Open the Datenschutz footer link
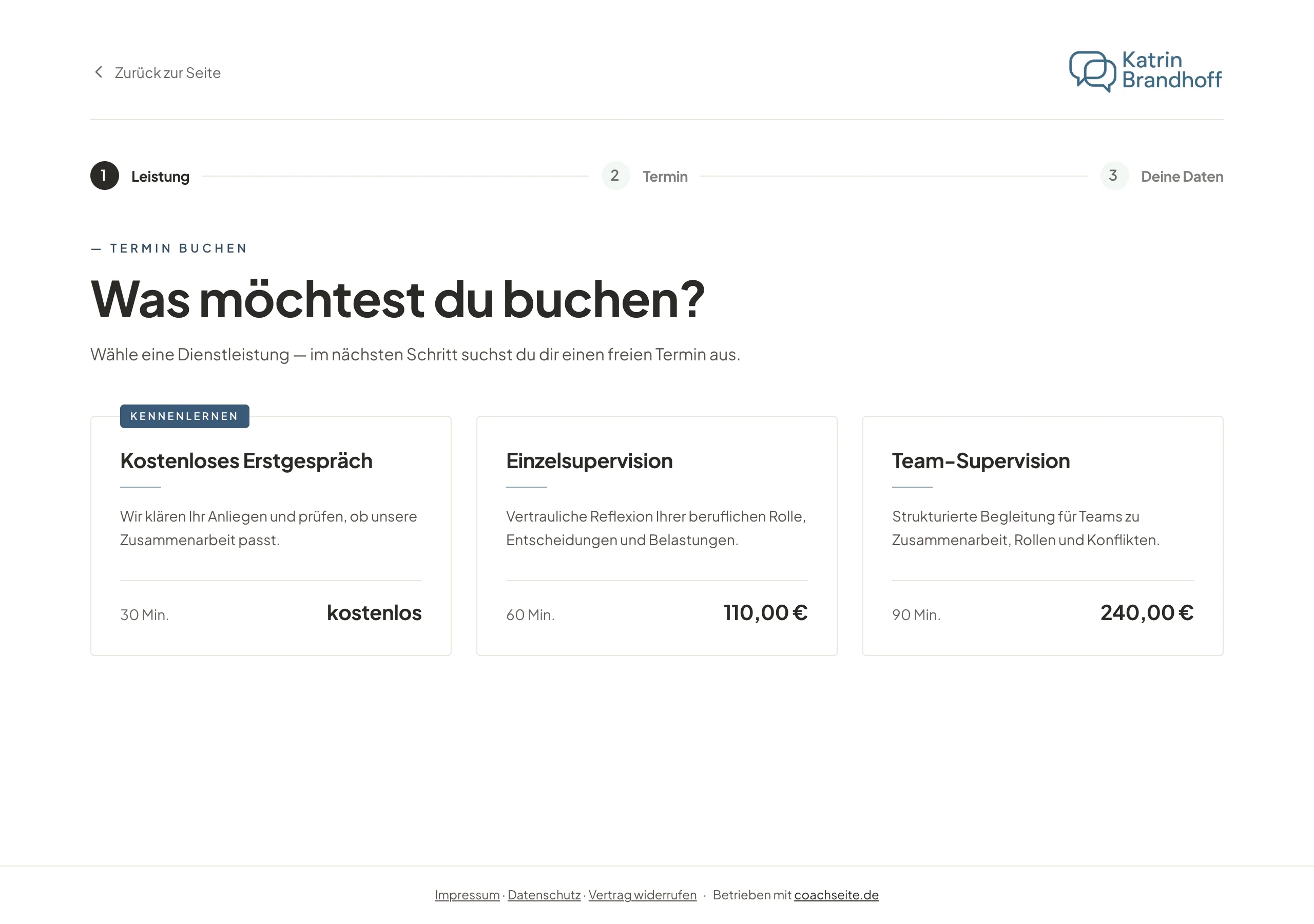The image size is (1314, 924). coord(544,895)
